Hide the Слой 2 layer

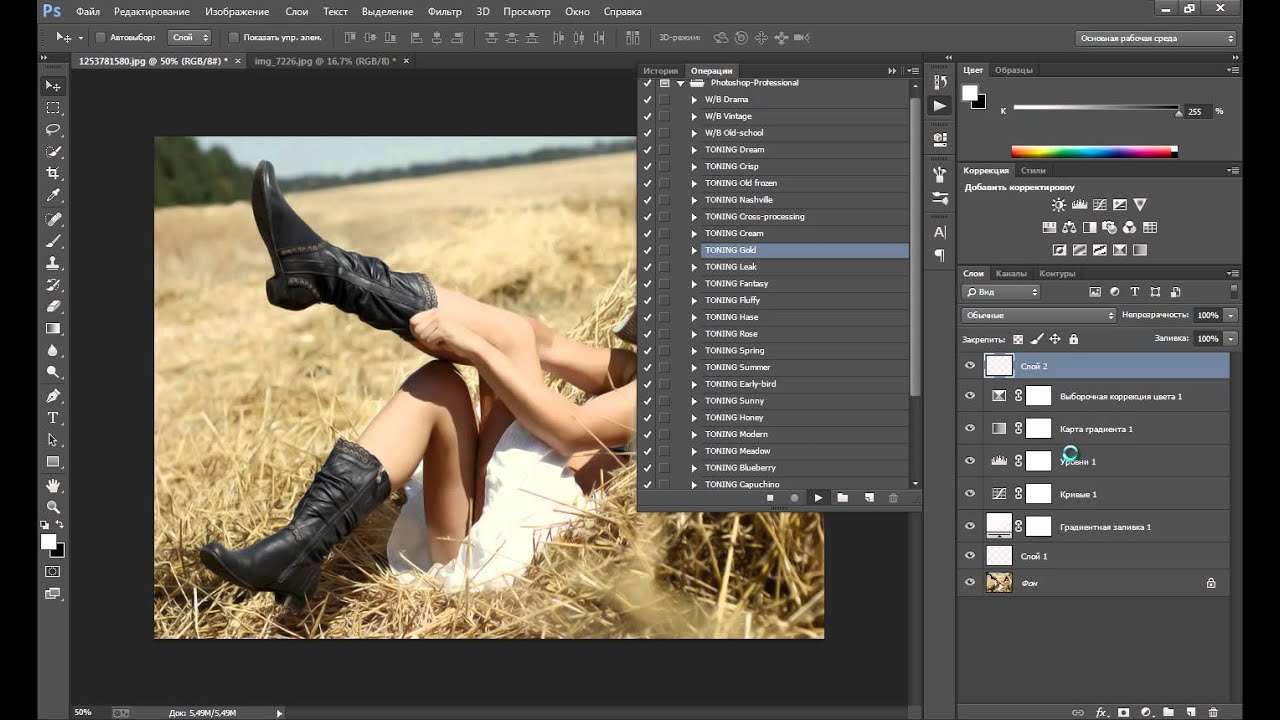click(969, 367)
